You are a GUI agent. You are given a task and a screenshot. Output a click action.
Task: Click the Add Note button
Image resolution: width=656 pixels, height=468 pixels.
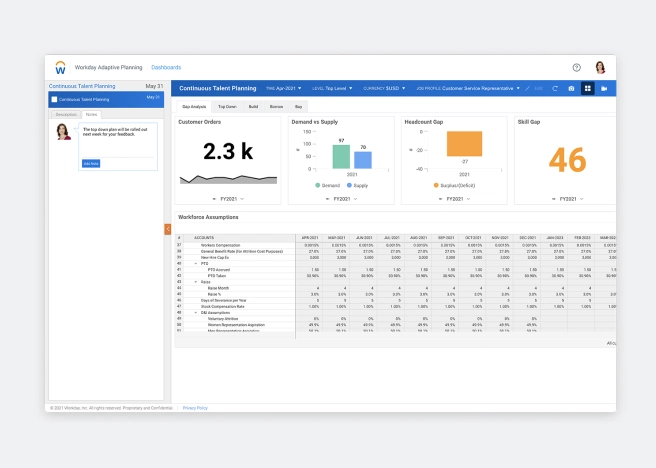click(x=91, y=164)
